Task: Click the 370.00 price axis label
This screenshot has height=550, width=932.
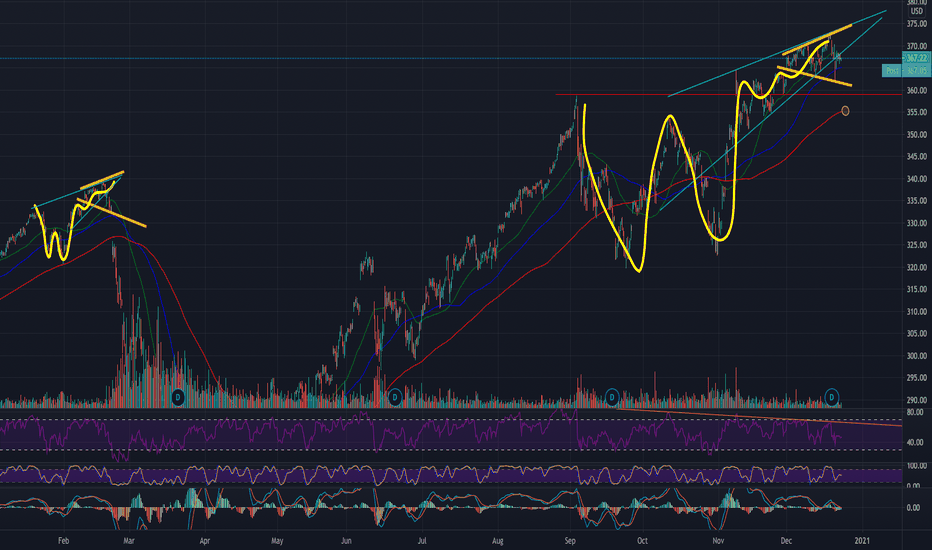Action: (917, 46)
